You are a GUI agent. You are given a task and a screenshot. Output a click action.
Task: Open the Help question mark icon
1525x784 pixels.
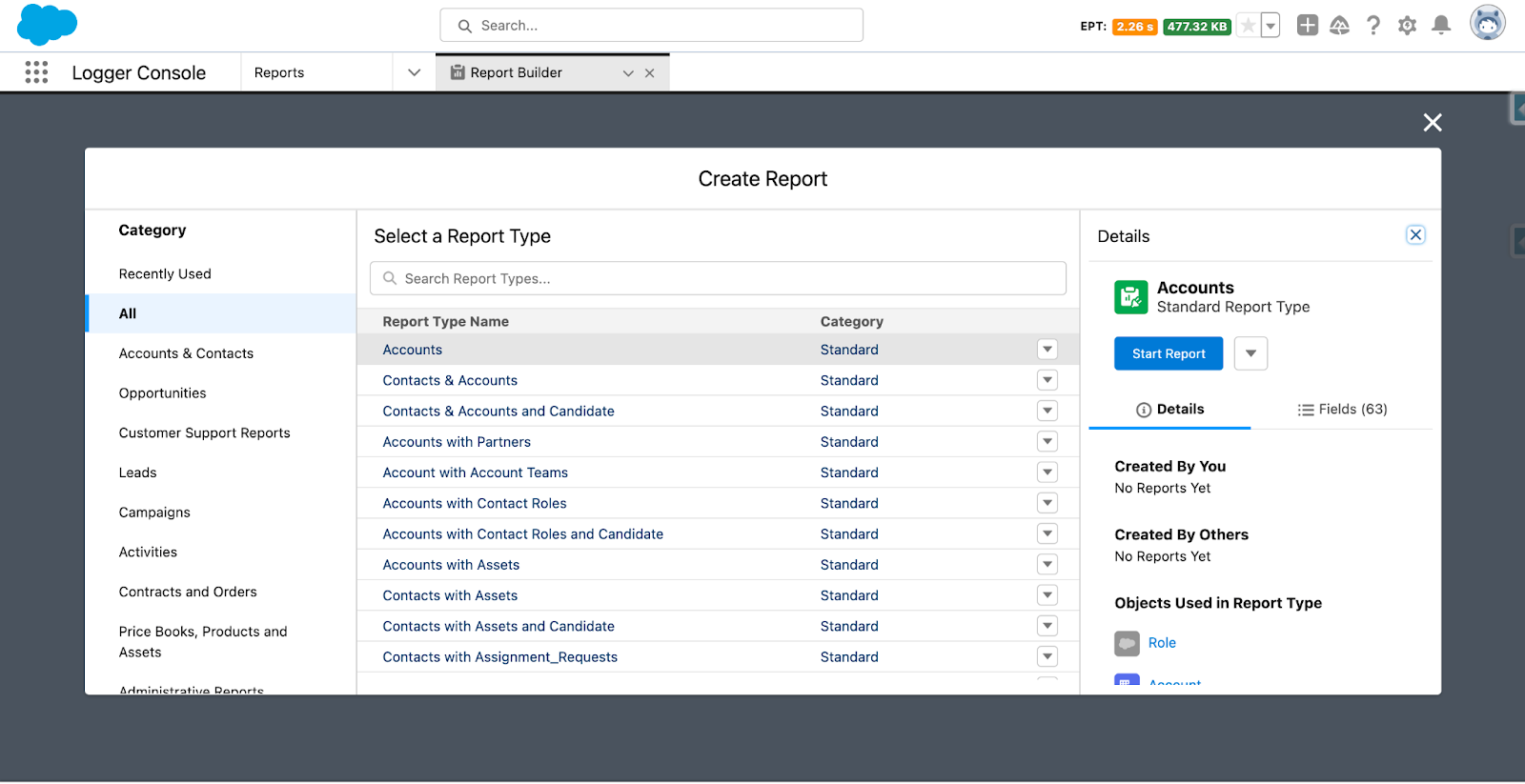[1373, 26]
